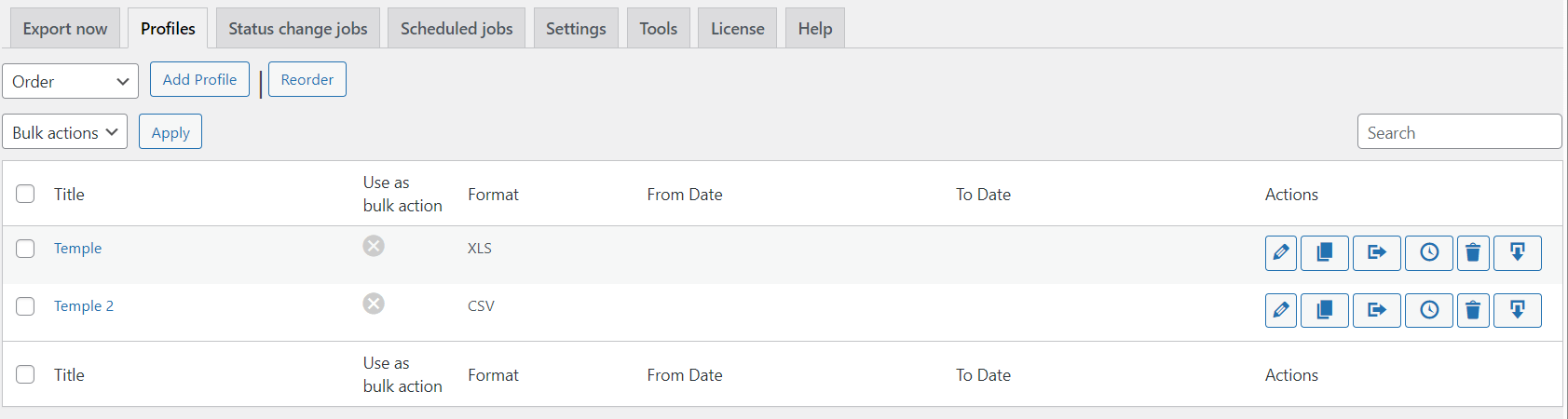Delete the Temple 2 profile via trash icon
Image resolution: width=1568 pixels, height=419 pixels.
(x=1473, y=310)
